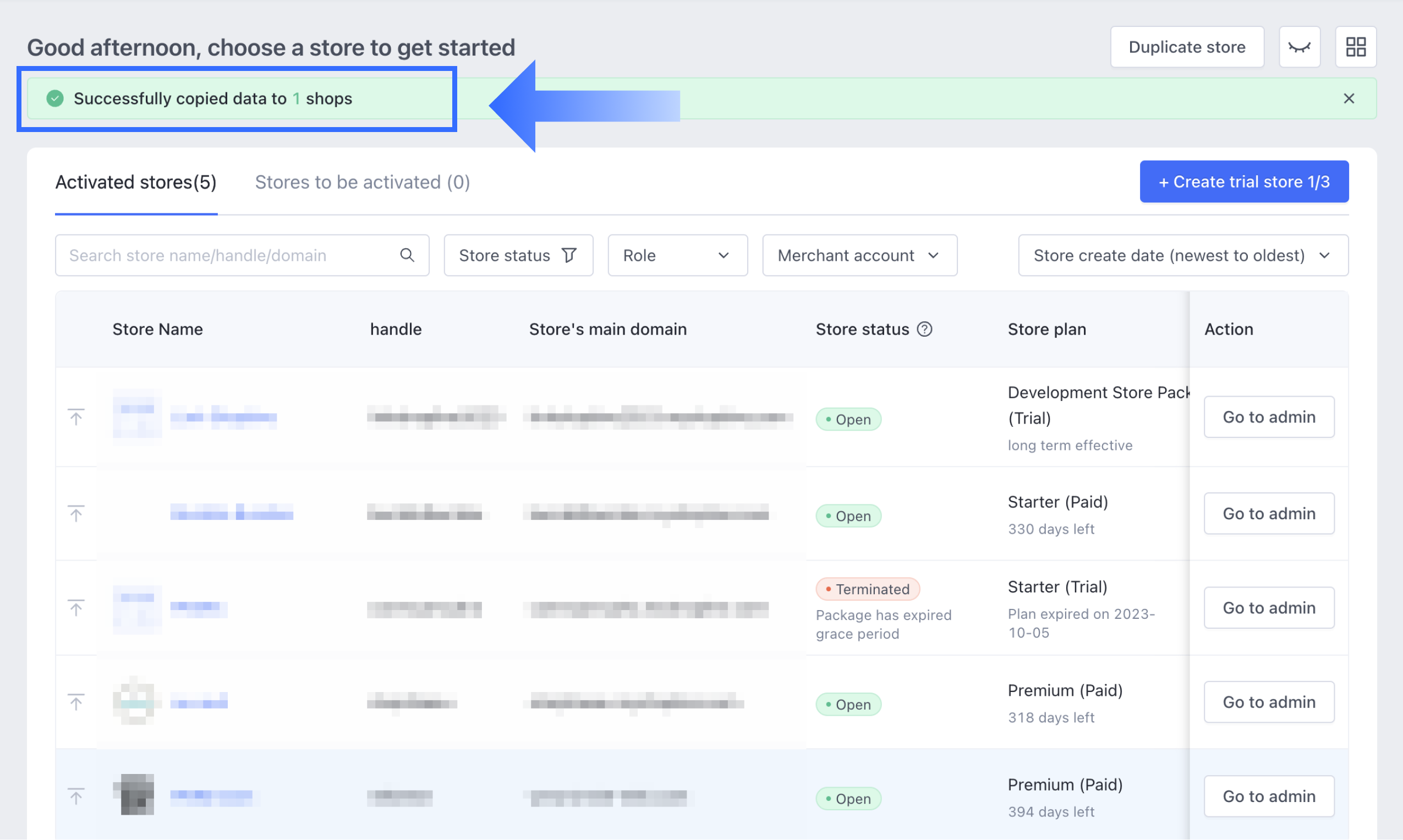Pin the 318 days left store to top
Screen dimensions: 1403x840
76,702
